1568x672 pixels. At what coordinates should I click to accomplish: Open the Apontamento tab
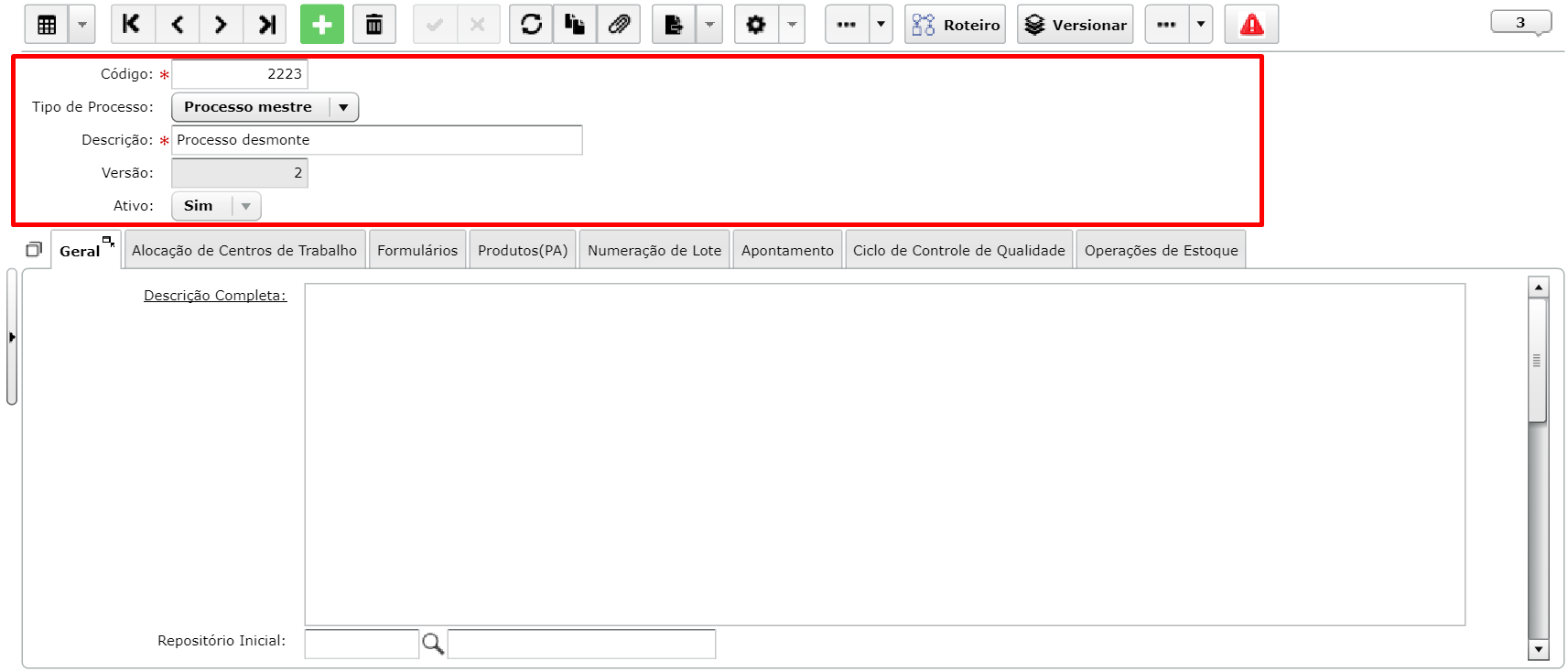[x=787, y=251]
